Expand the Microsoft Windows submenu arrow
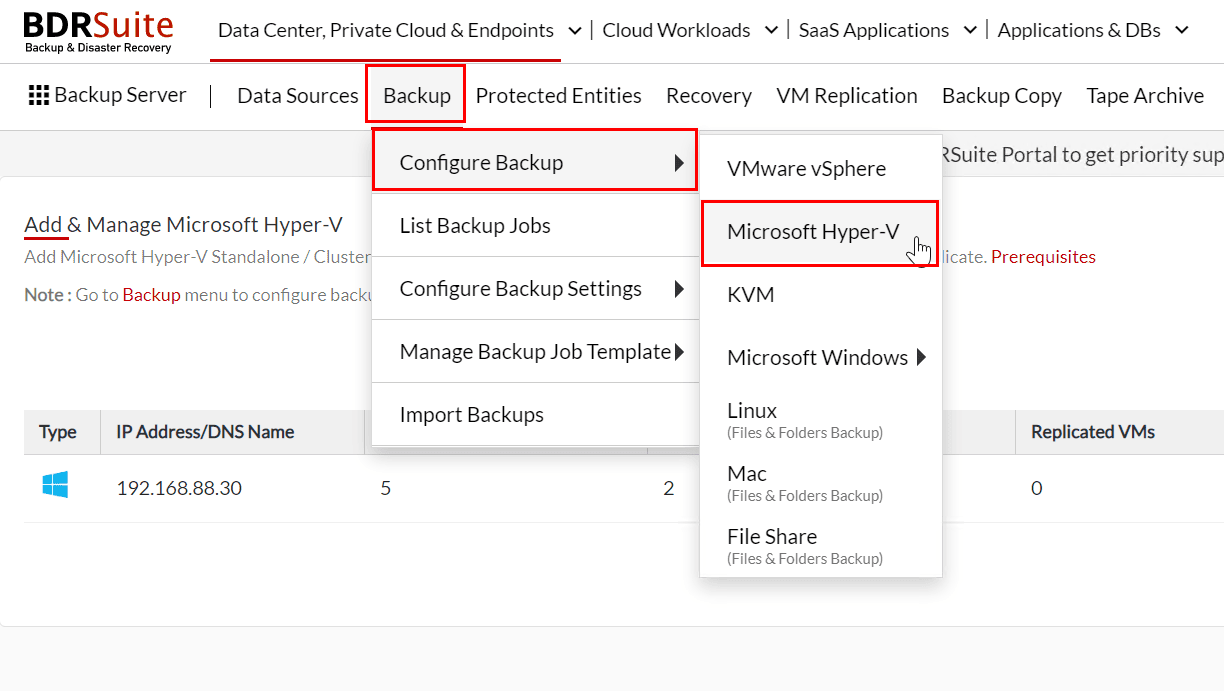The image size is (1224, 691). click(x=920, y=357)
